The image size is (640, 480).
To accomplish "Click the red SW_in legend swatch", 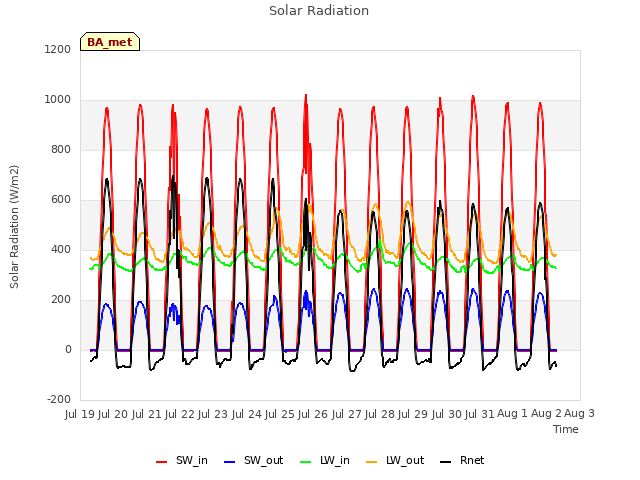I will coord(162,462).
